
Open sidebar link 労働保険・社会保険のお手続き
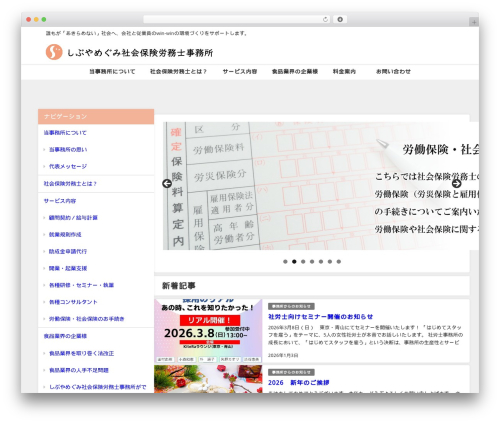click(87, 319)
